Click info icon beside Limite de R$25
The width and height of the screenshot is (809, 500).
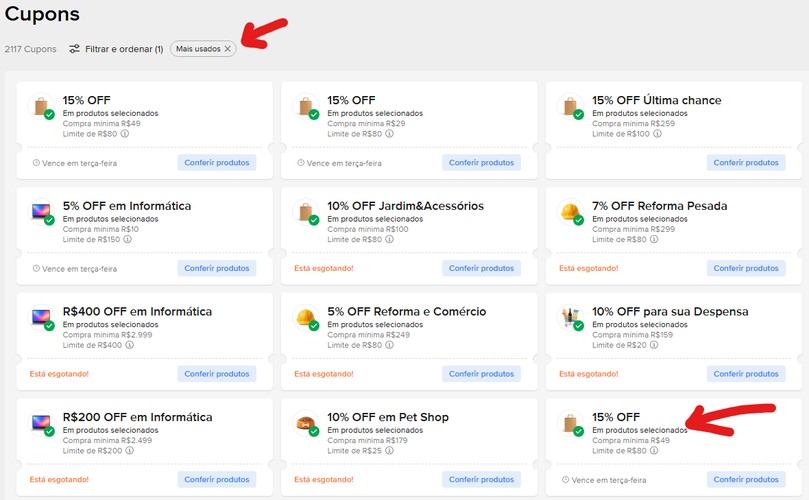390,450
